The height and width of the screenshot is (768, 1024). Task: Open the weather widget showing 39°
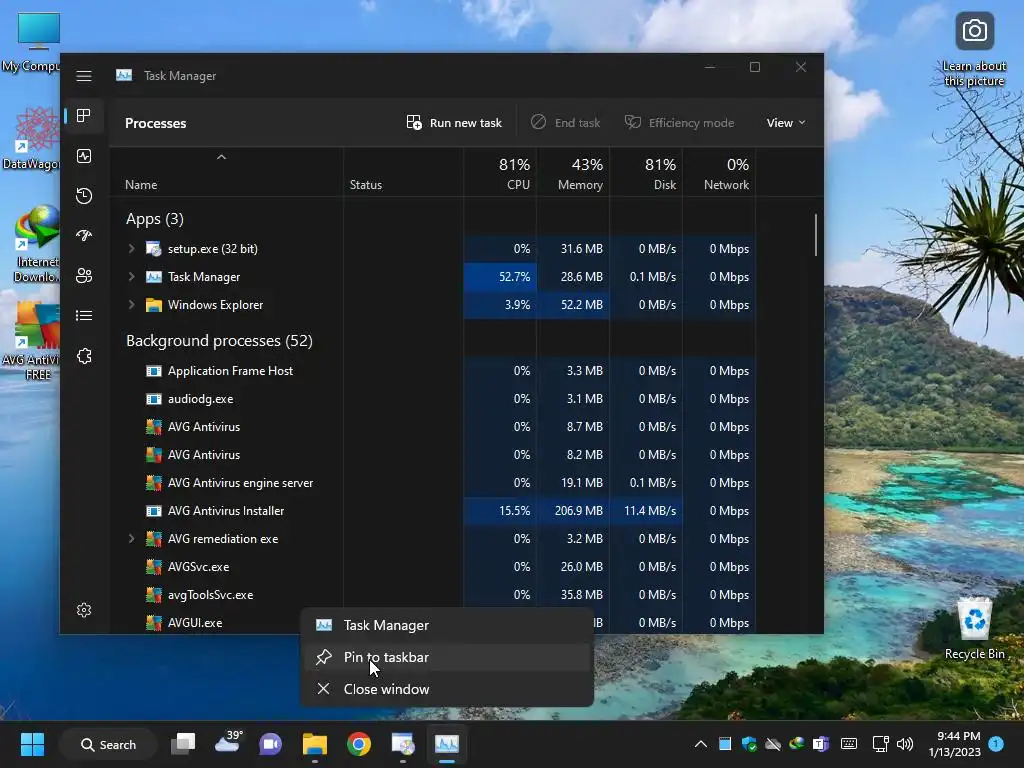point(228,743)
